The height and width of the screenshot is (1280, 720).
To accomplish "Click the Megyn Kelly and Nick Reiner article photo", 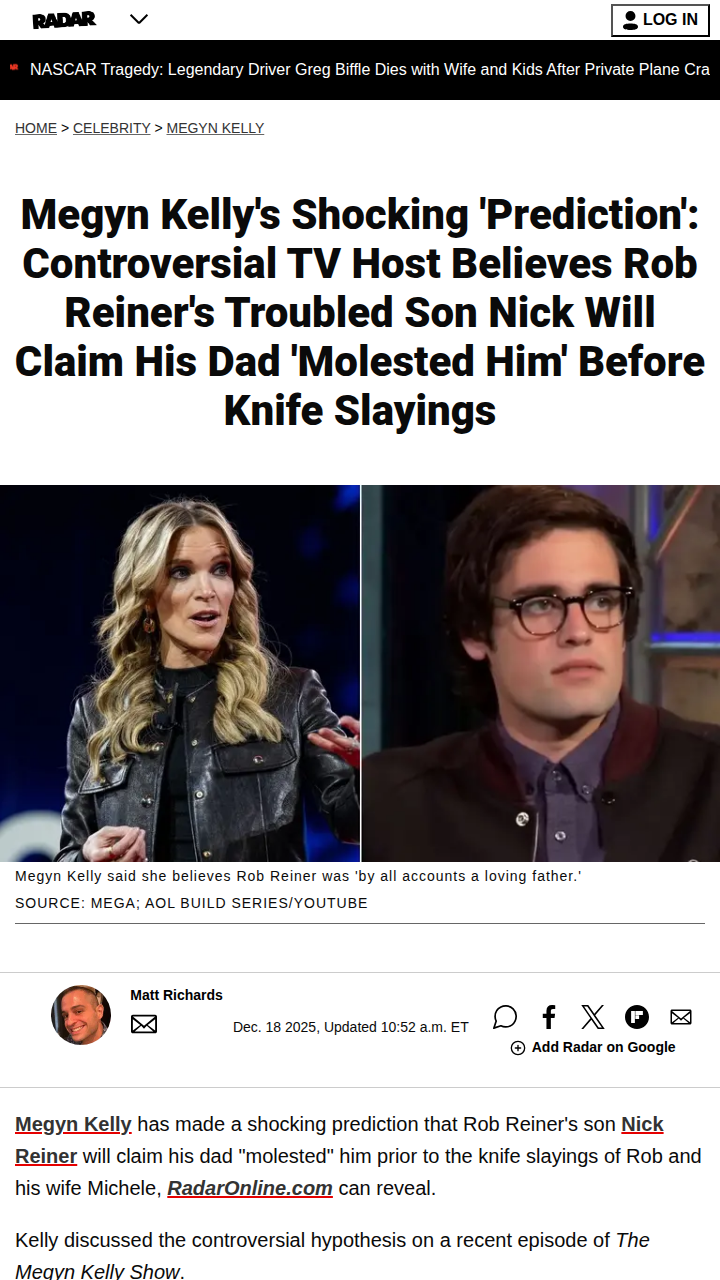I will [360, 673].
